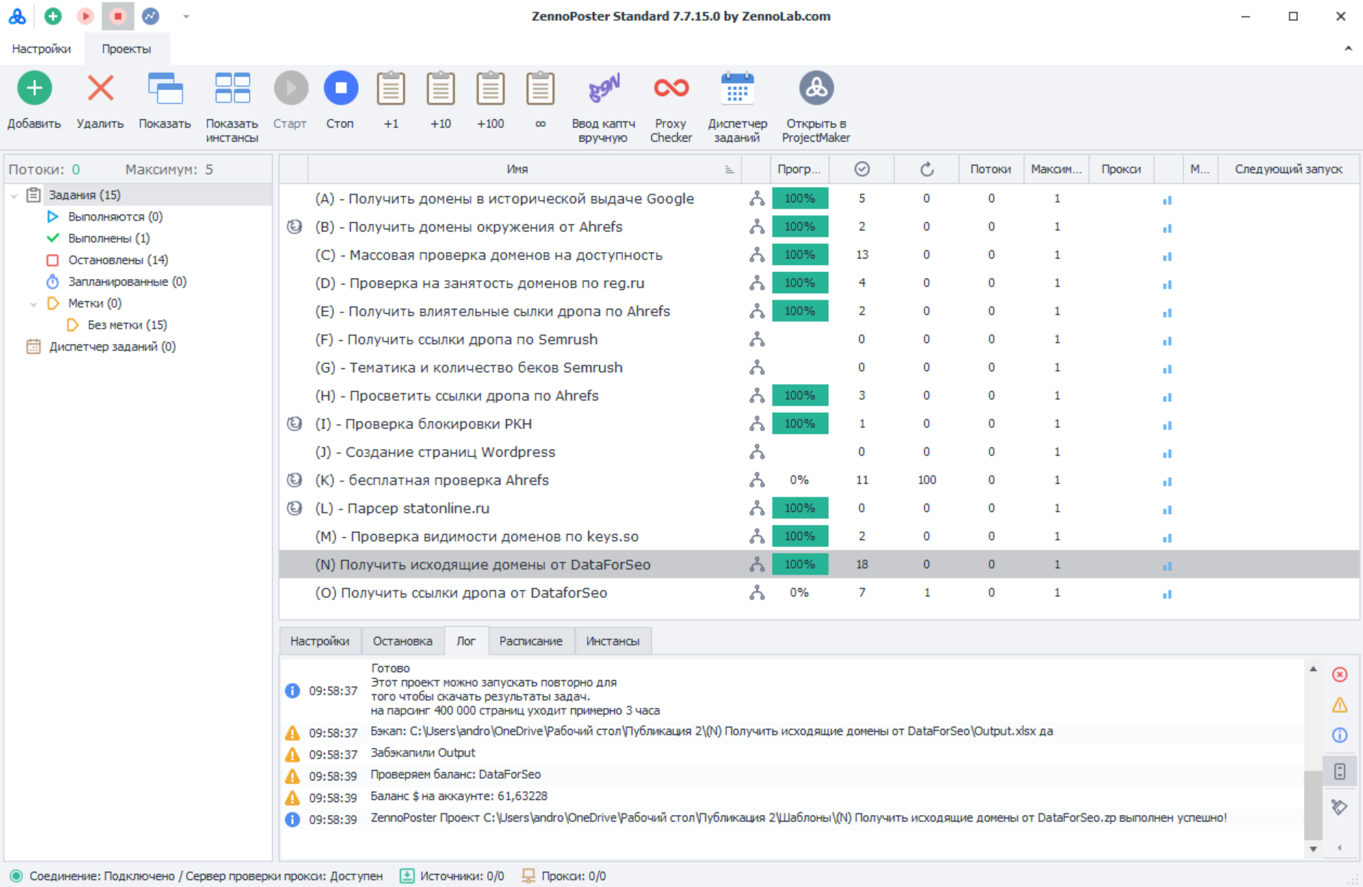Select the Проекты ribbon tab
Screen dimensions: 1363x887
tap(126, 49)
